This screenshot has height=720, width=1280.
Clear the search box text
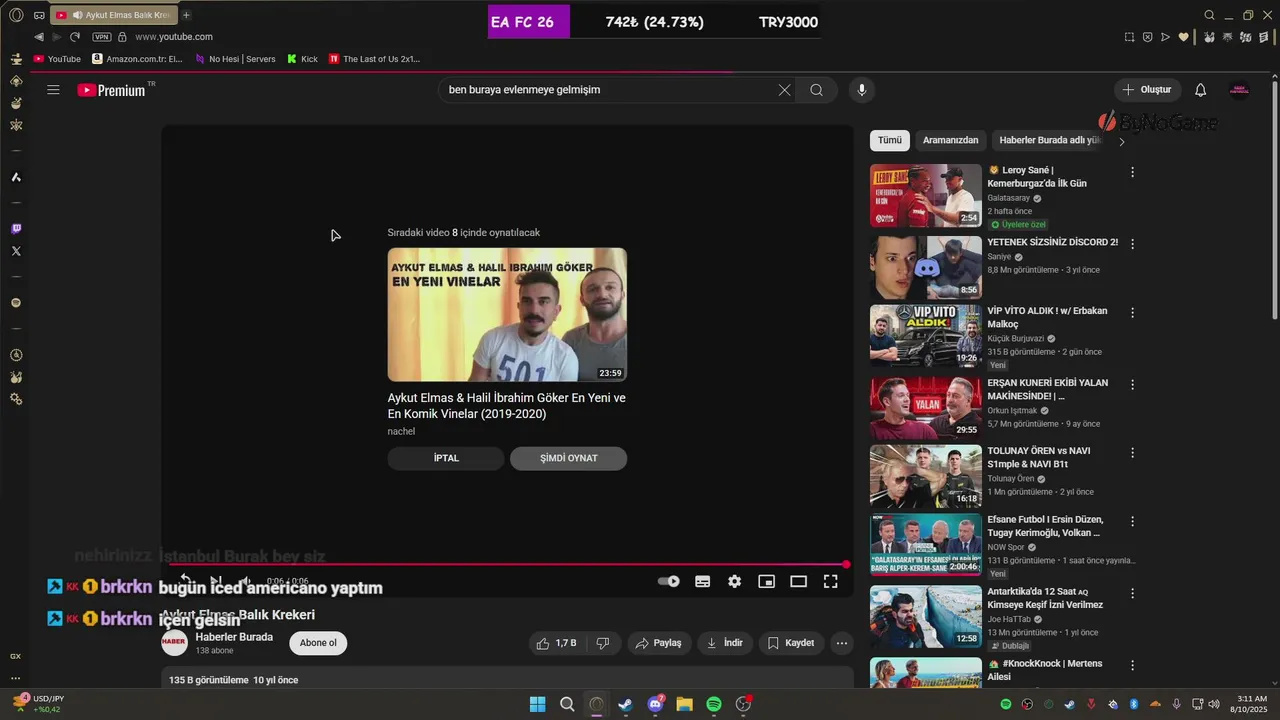785,90
